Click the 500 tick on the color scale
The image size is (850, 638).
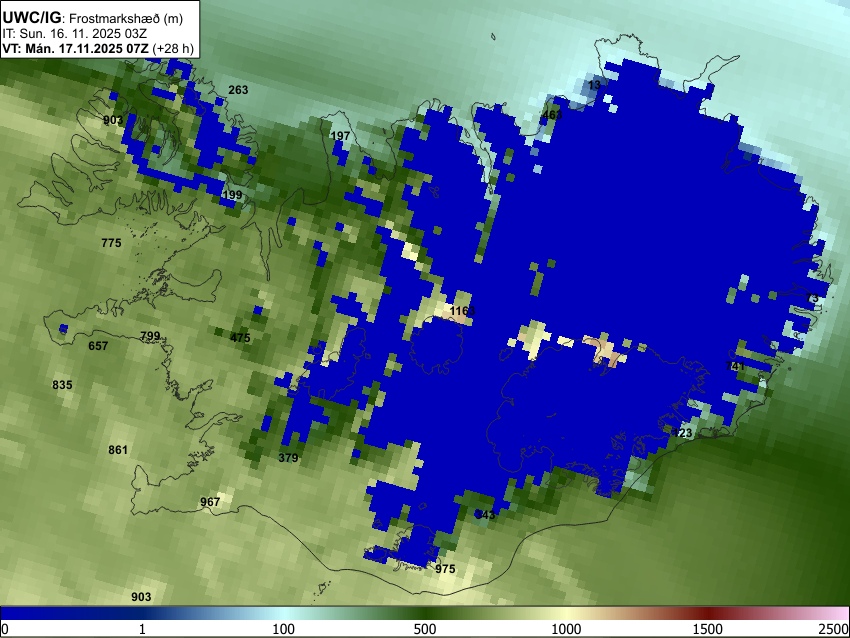[425, 629]
